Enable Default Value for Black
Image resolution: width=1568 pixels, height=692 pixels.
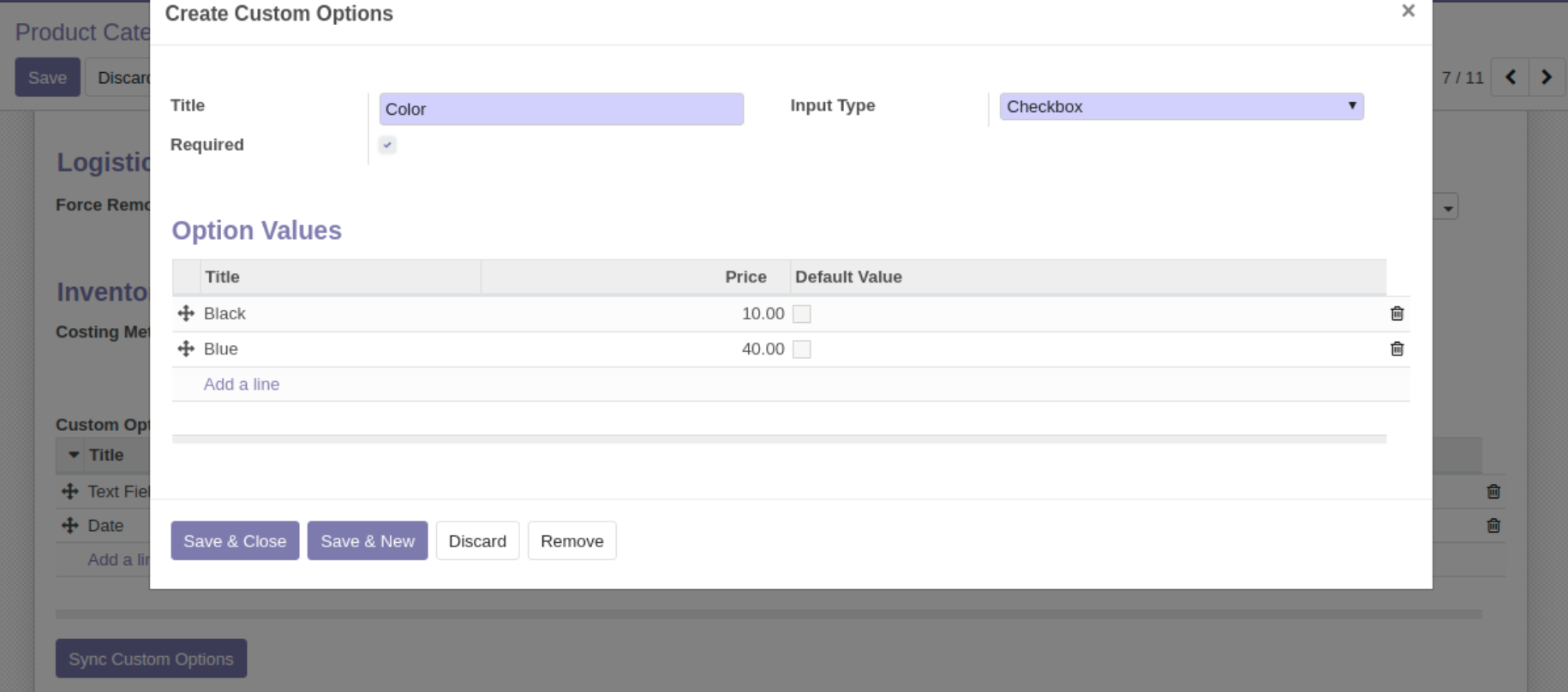[801, 314]
